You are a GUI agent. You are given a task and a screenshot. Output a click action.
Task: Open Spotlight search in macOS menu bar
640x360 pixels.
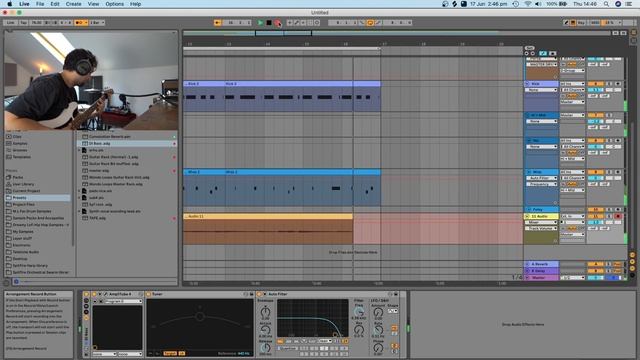coord(607,4)
